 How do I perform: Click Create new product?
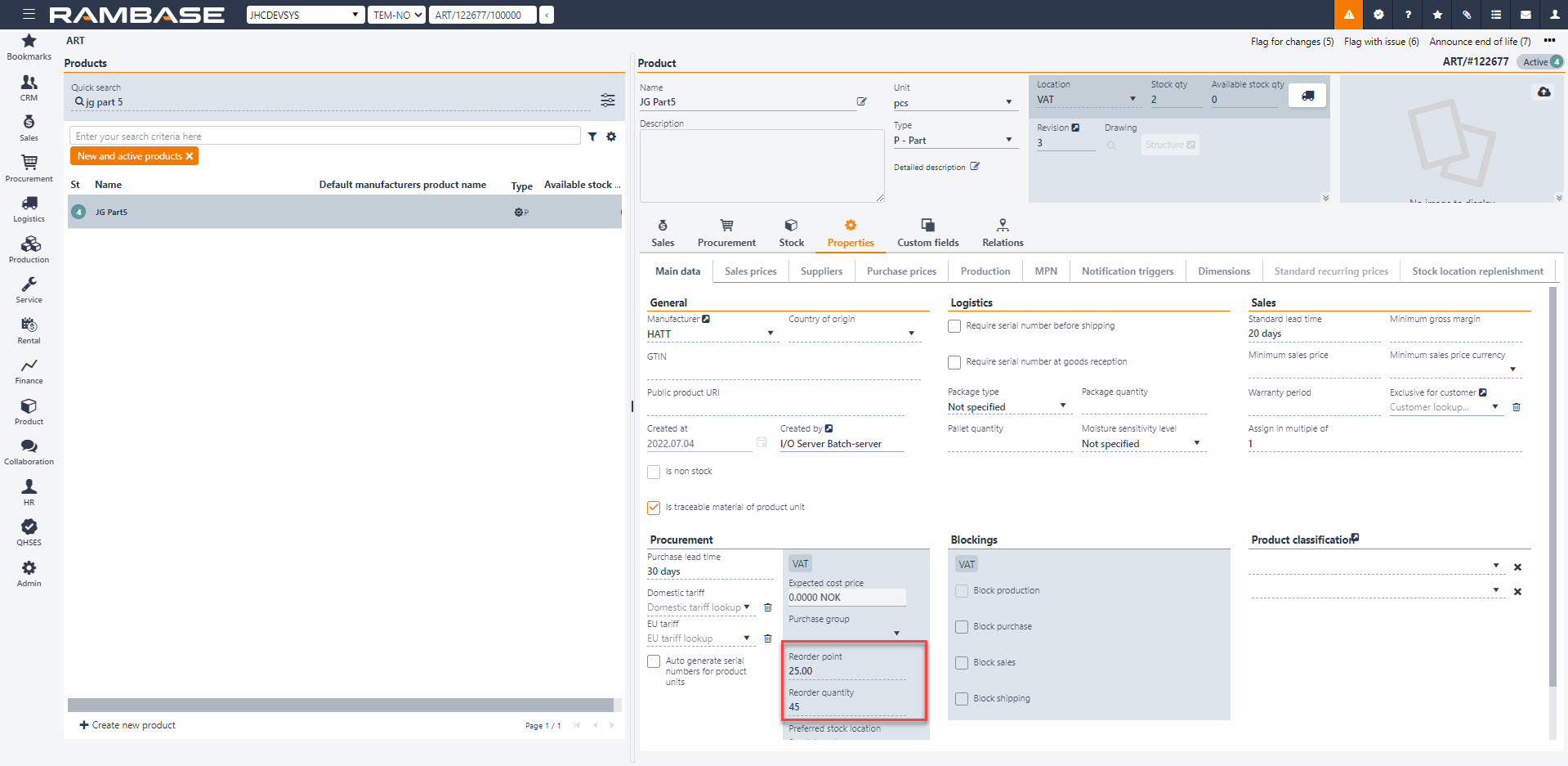[127, 725]
